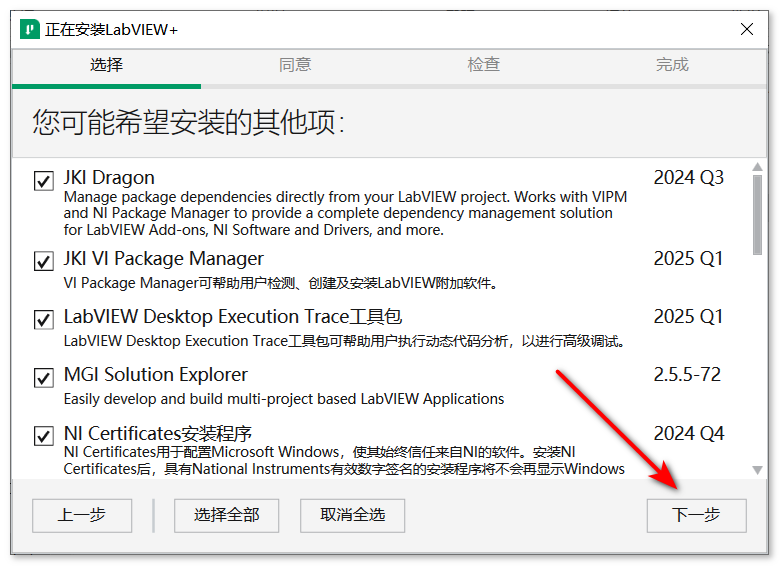Click LabVIEW Desktop Execution Trace工具包 title
Image resolution: width=780 pixels, height=566 pixels.
pyautogui.click(x=233, y=317)
